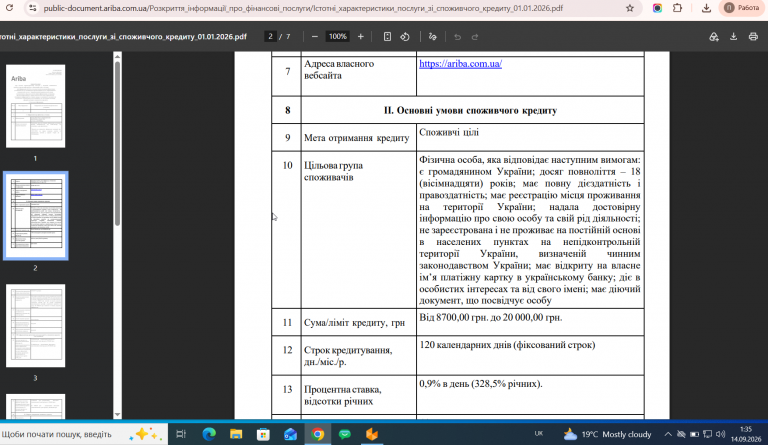Click the thumbnail panel scrollbar thumb
The image size is (768, 445).
coord(118,143)
